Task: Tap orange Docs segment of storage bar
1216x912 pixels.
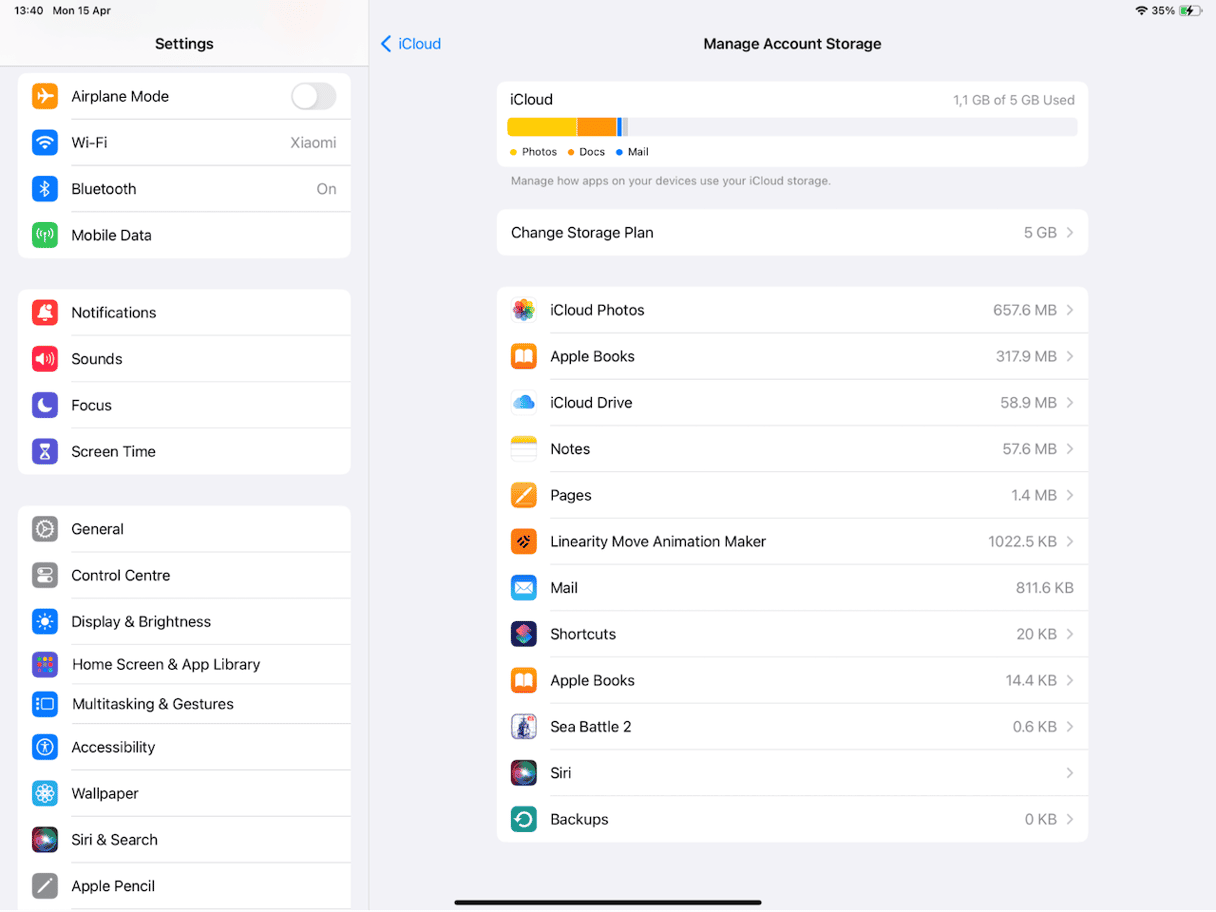Action: click(597, 127)
